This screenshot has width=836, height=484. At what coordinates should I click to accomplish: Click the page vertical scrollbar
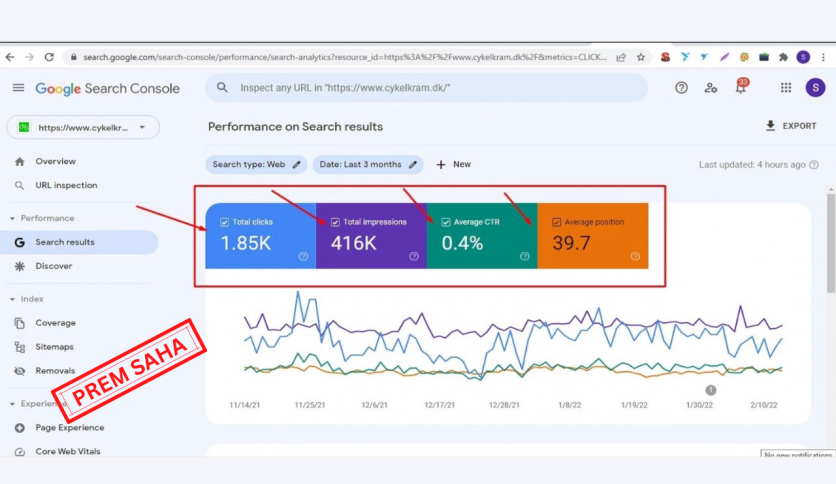coord(831,243)
